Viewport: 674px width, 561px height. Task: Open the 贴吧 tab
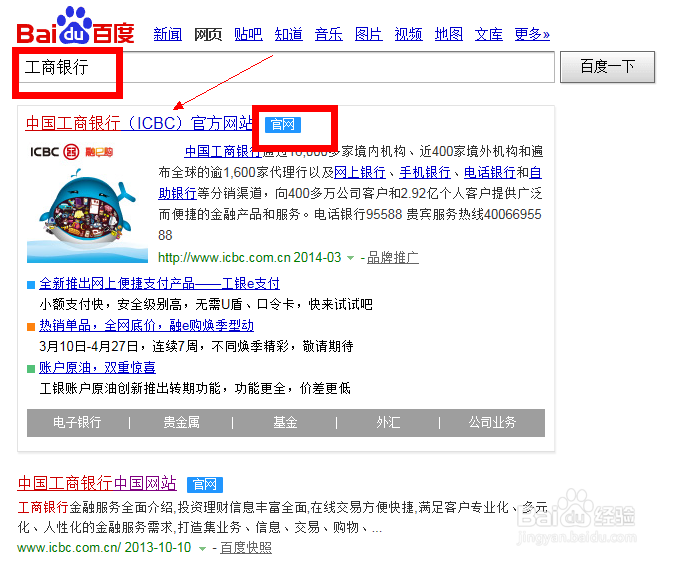[248, 34]
